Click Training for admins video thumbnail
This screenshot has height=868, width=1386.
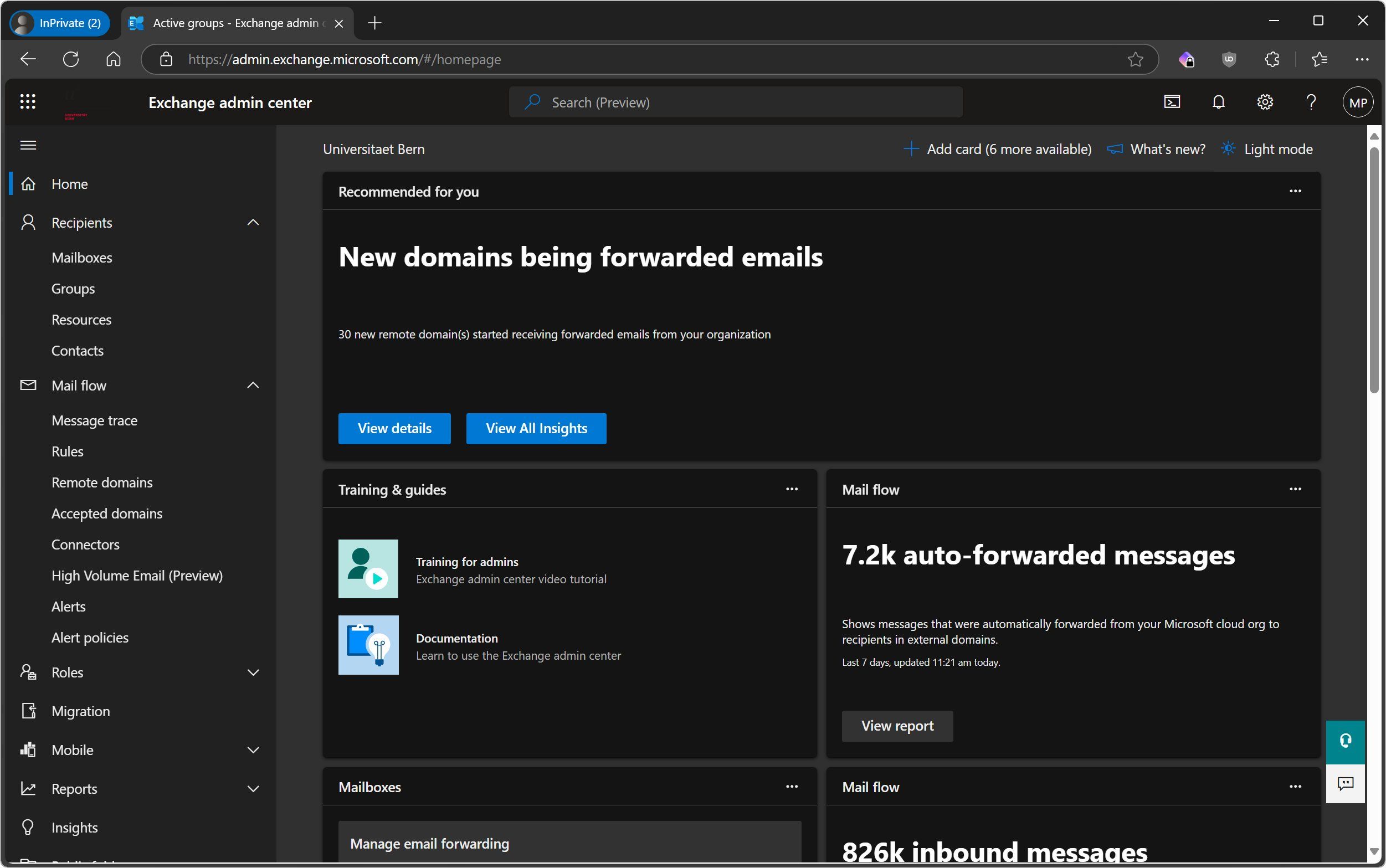click(x=368, y=569)
